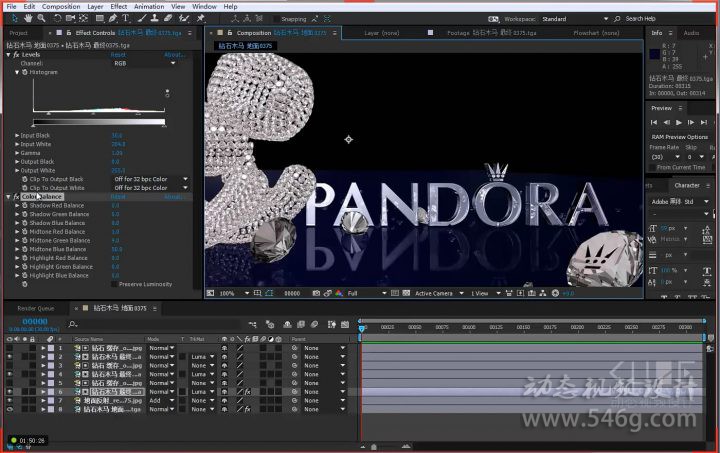The image size is (720, 453).
Task: Click the timeline search magnifier icon
Action: click(x=73, y=324)
